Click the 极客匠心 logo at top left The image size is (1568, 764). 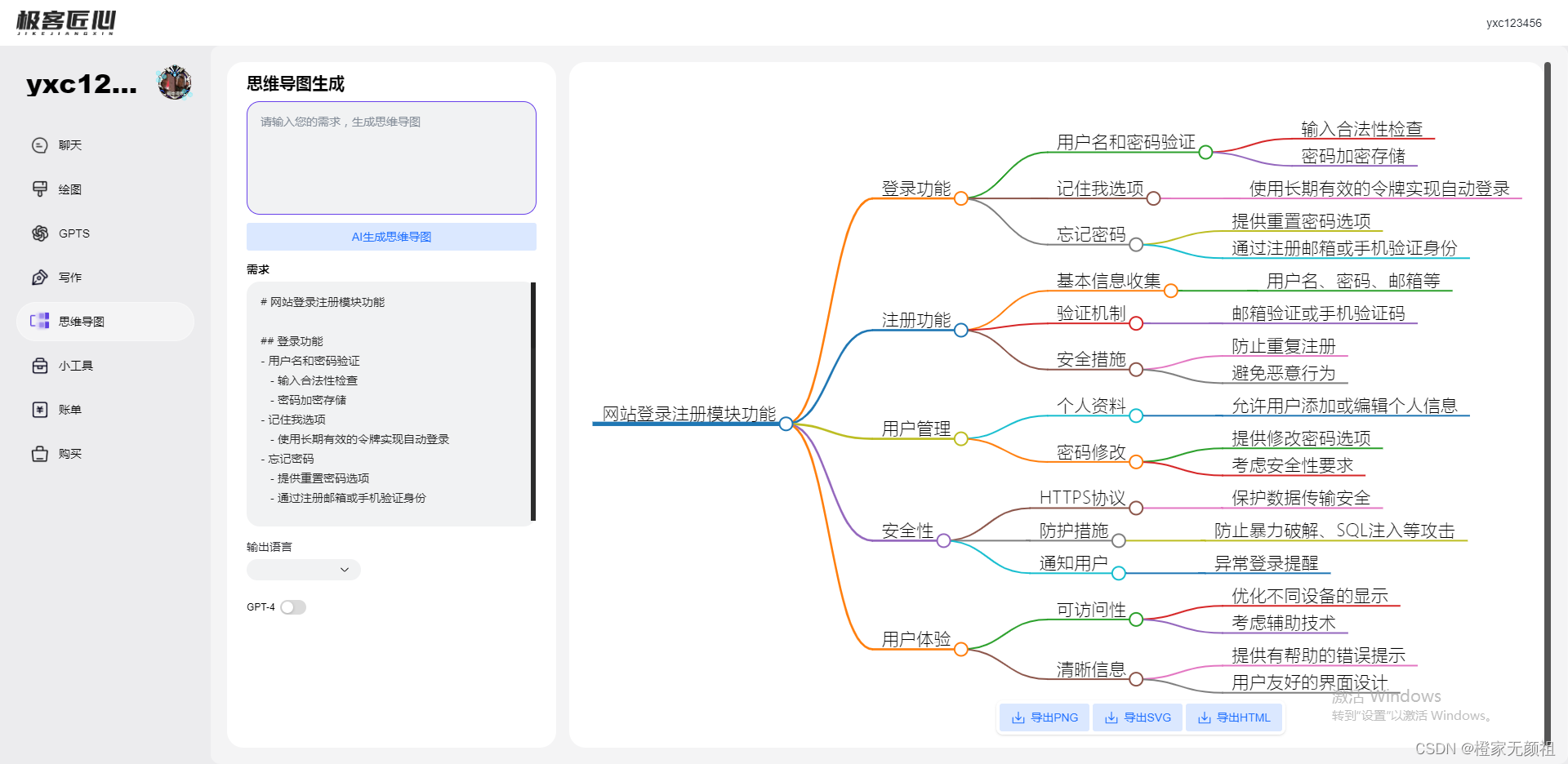66,22
